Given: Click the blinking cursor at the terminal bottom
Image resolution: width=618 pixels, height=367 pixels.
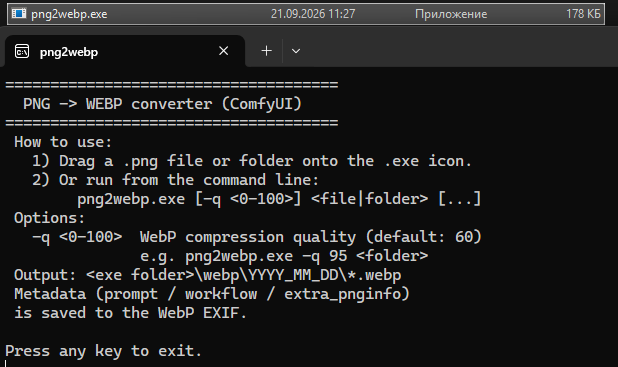Looking at the screenshot, I should coord(6,363).
